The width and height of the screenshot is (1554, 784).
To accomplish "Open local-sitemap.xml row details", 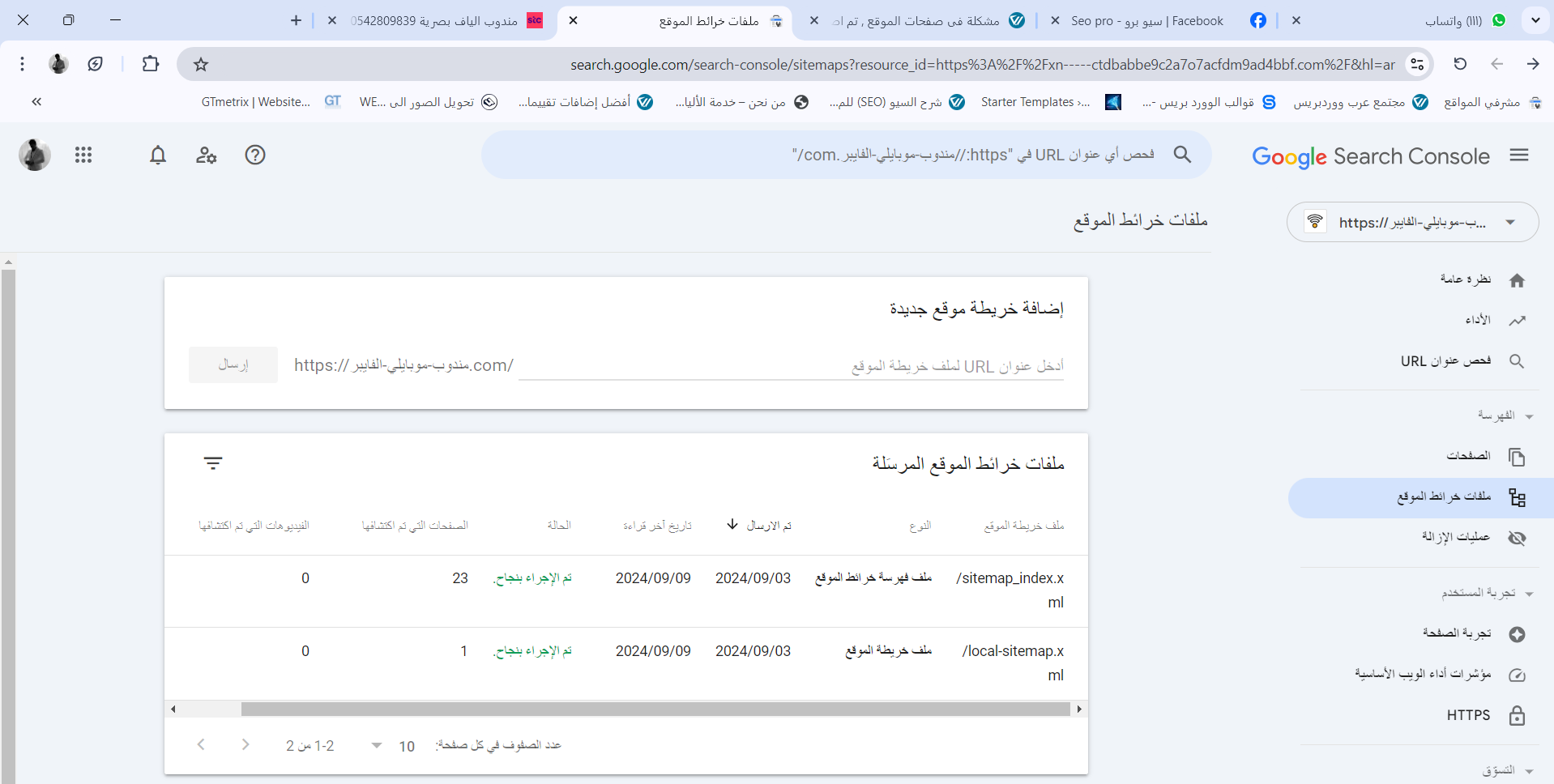I will click(x=625, y=664).
